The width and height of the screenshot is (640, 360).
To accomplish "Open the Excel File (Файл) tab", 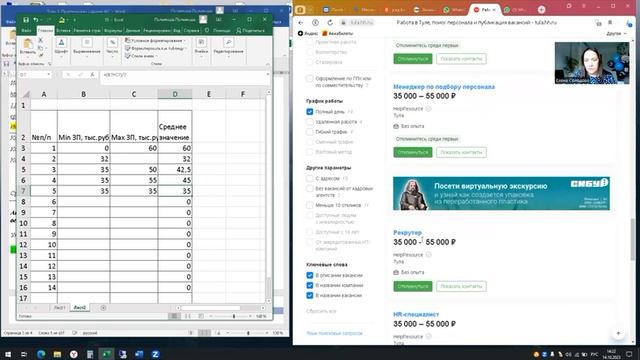I will 26,31.
